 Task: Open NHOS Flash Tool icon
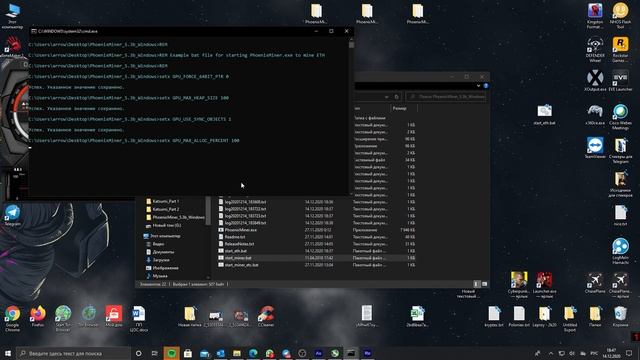[620, 16]
